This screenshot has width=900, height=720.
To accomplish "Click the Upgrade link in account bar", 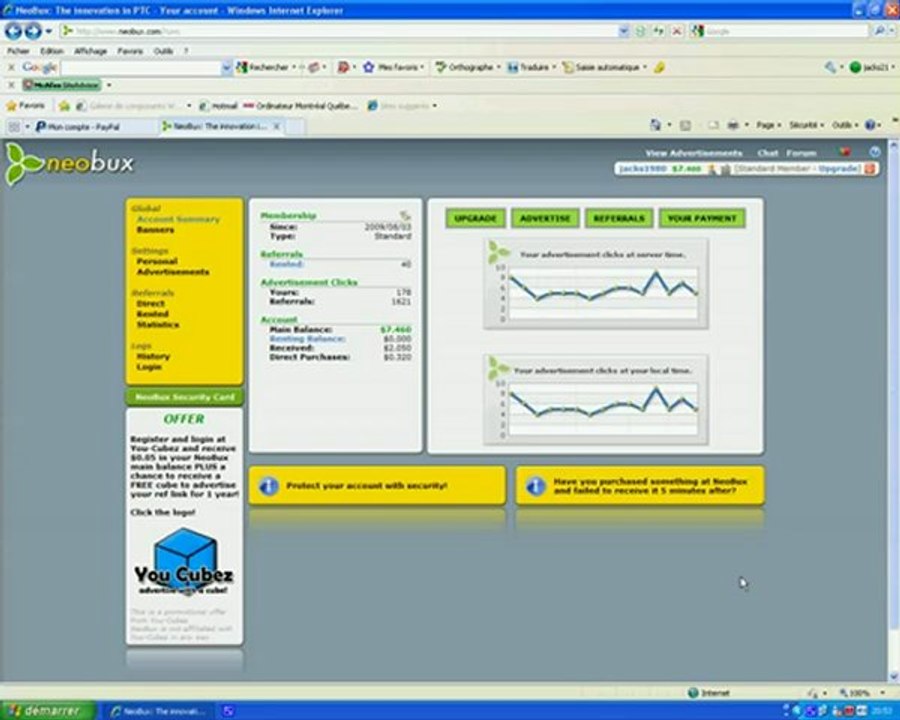I will pyautogui.click(x=839, y=169).
